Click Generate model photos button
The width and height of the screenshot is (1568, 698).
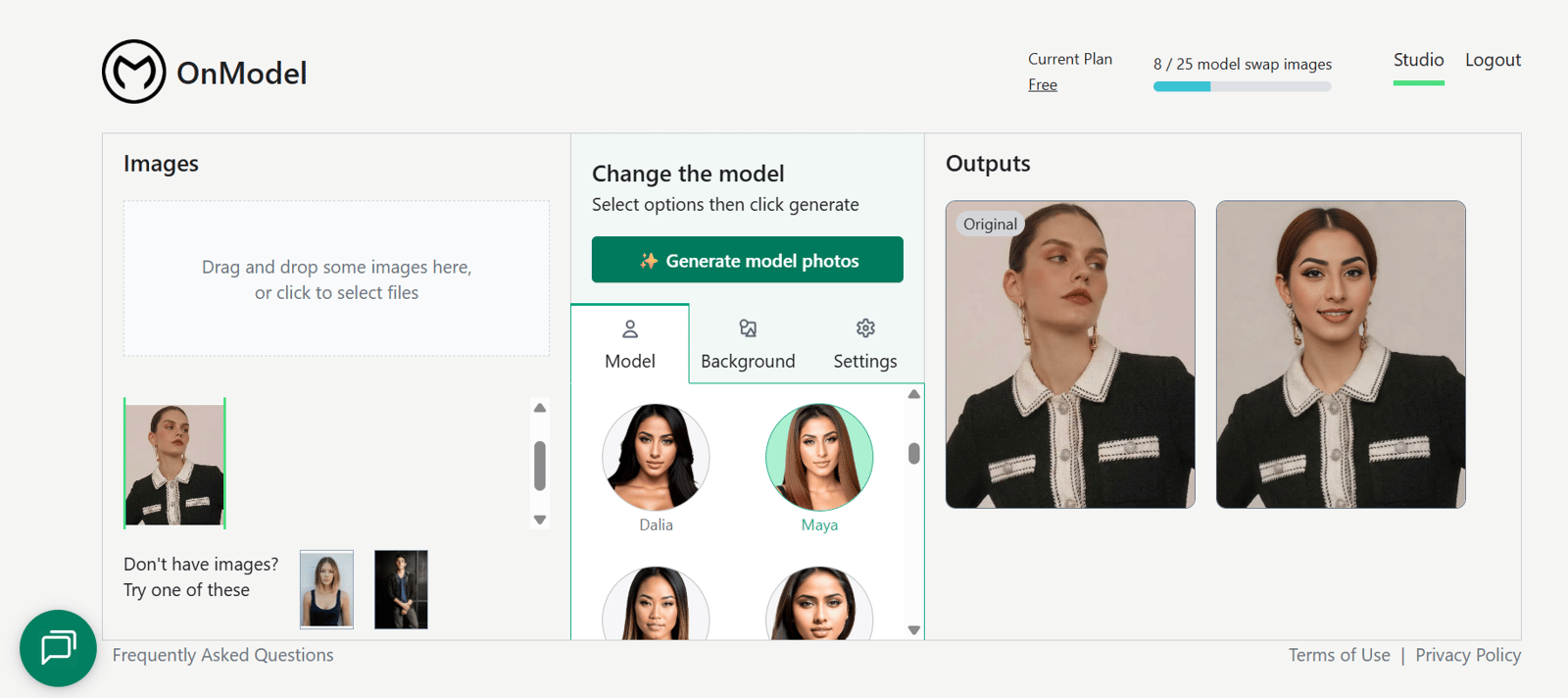click(x=748, y=260)
